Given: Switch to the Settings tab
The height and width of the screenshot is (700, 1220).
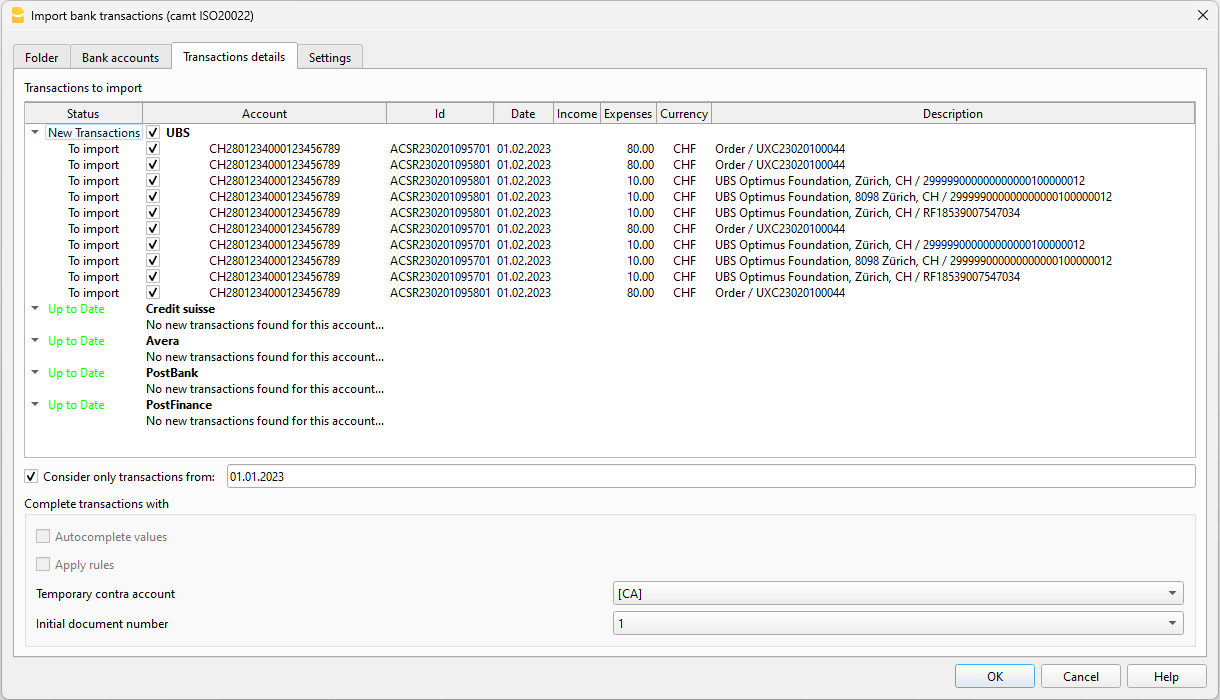Looking at the screenshot, I should coord(330,57).
